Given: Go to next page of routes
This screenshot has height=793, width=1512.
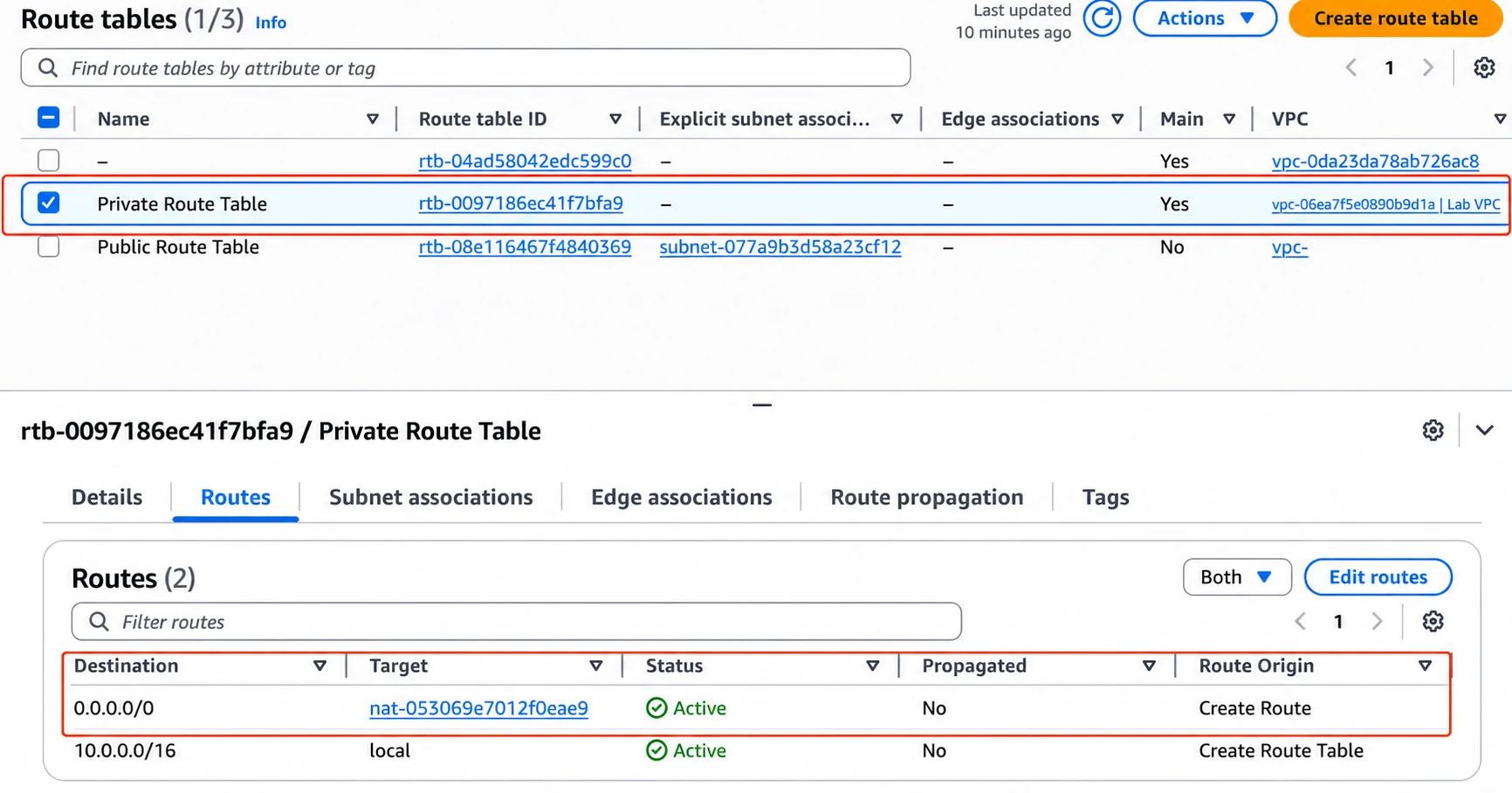Looking at the screenshot, I should click(x=1378, y=621).
